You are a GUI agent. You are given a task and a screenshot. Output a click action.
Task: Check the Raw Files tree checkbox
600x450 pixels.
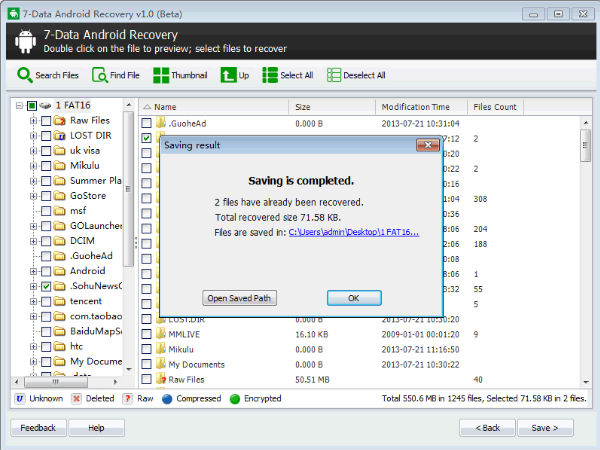click(x=46, y=121)
